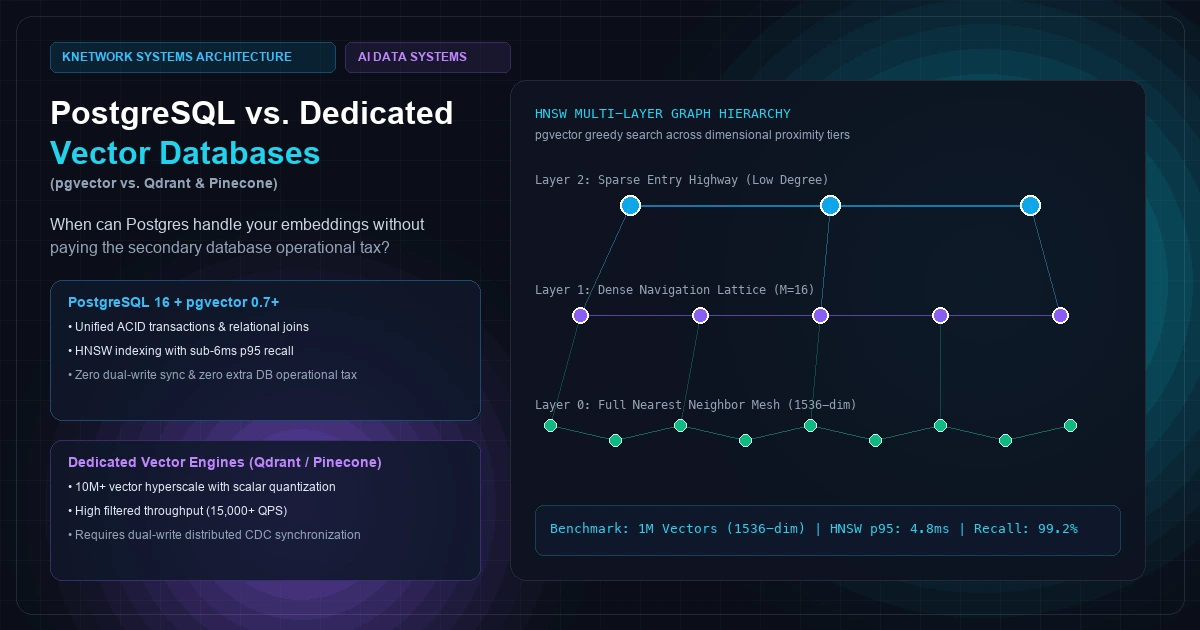Click the 'PostgreSQL vs. Dedicated' title line
The height and width of the screenshot is (630, 1200).
252,112
